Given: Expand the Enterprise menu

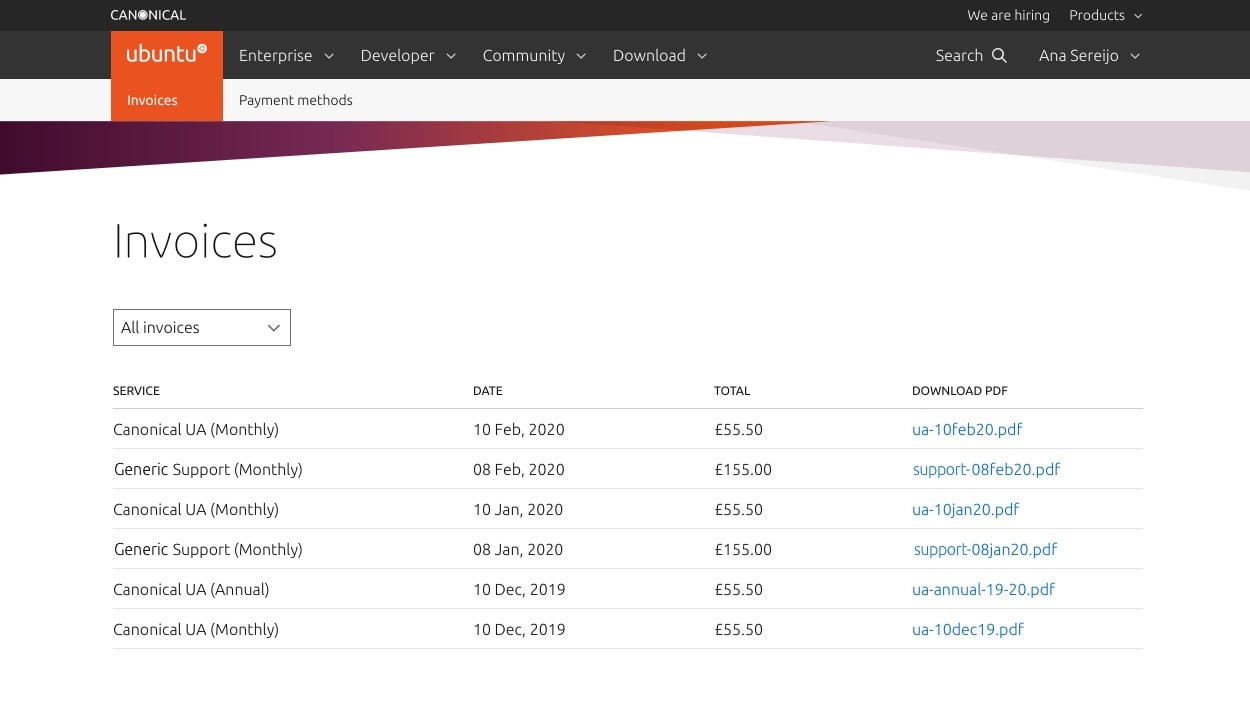Looking at the screenshot, I should coord(286,55).
